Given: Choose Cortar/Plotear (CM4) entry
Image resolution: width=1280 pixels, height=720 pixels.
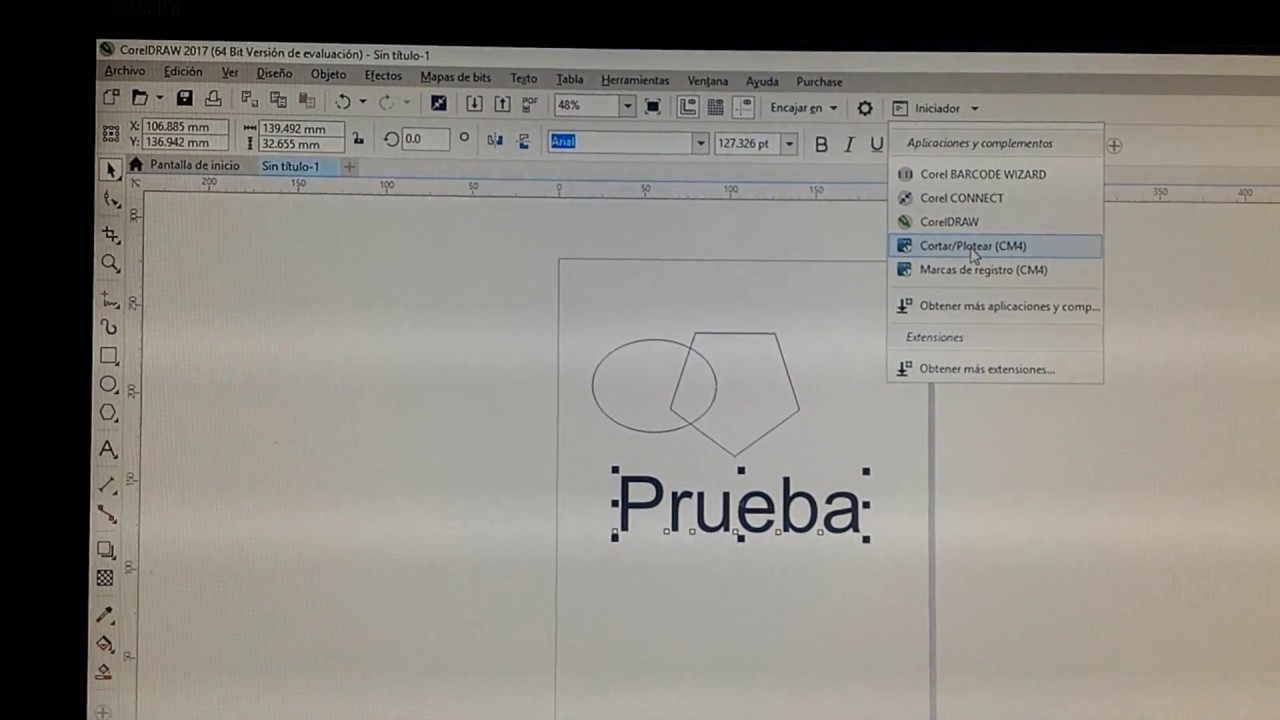Looking at the screenshot, I should pyautogui.click(x=995, y=246).
